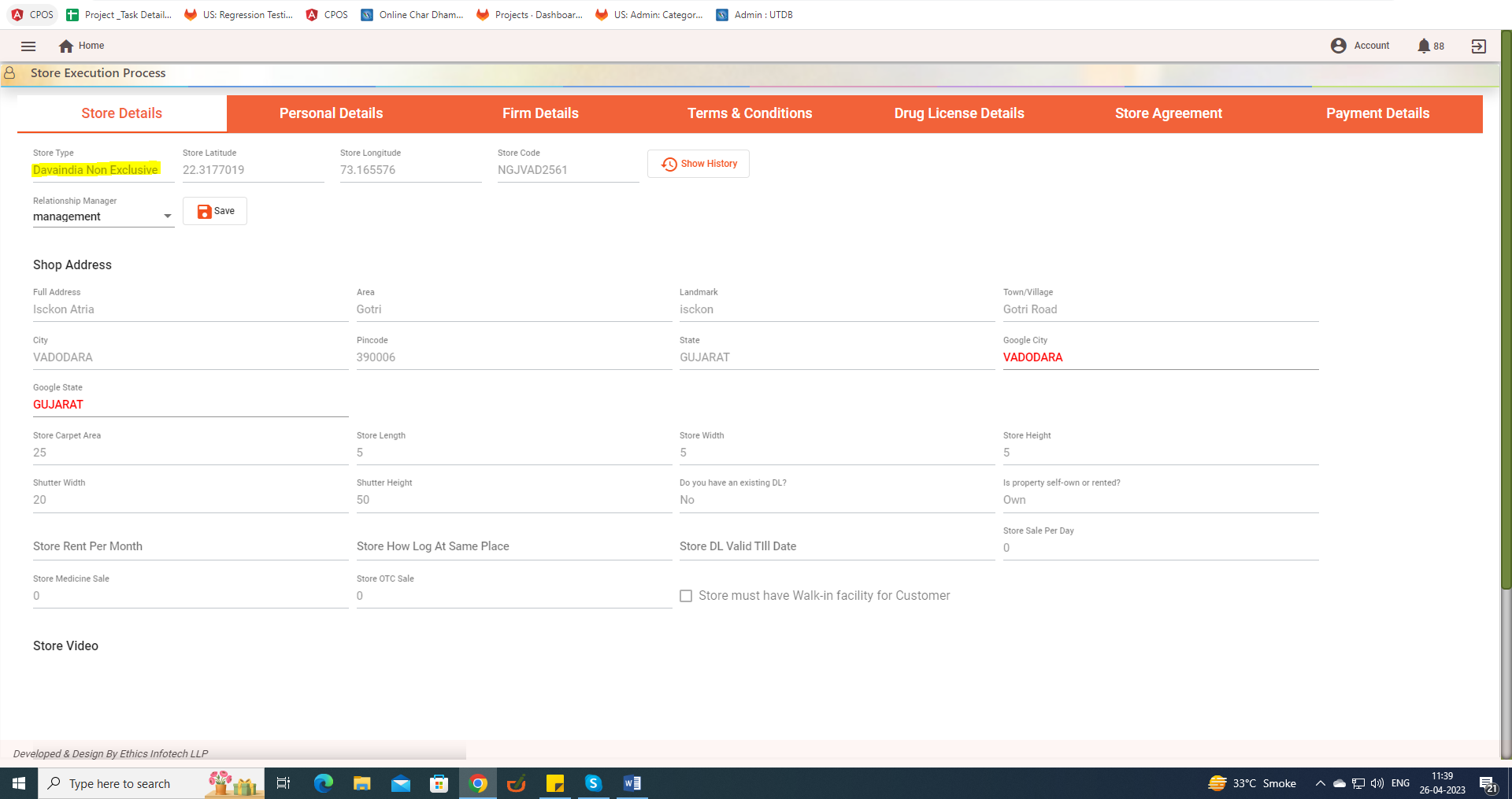Switch to the Personal Details tab
This screenshot has height=799, width=1512.
(x=331, y=113)
